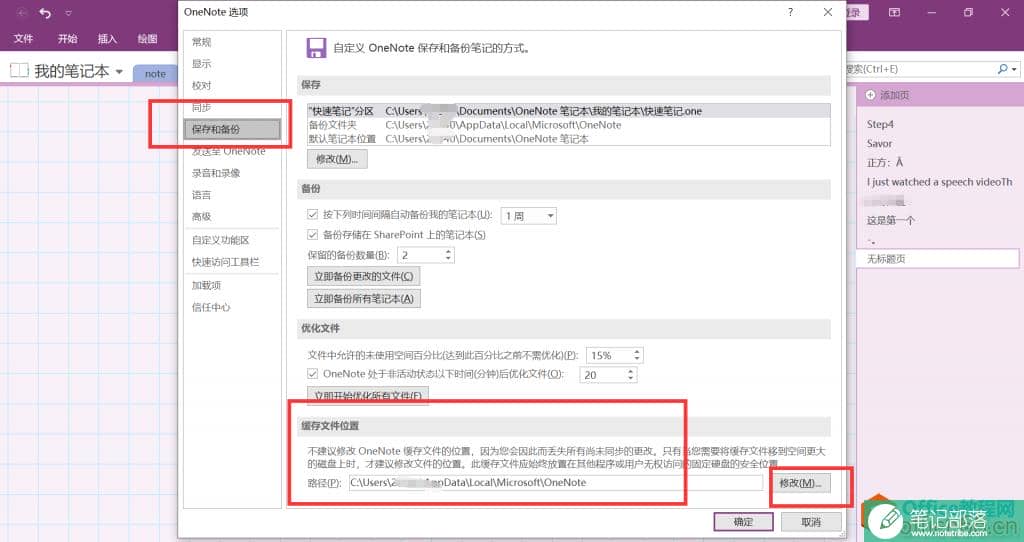The image size is (1024, 542).
Task: Select 高级 in options sidebar
Action: [x=232, y=216]
